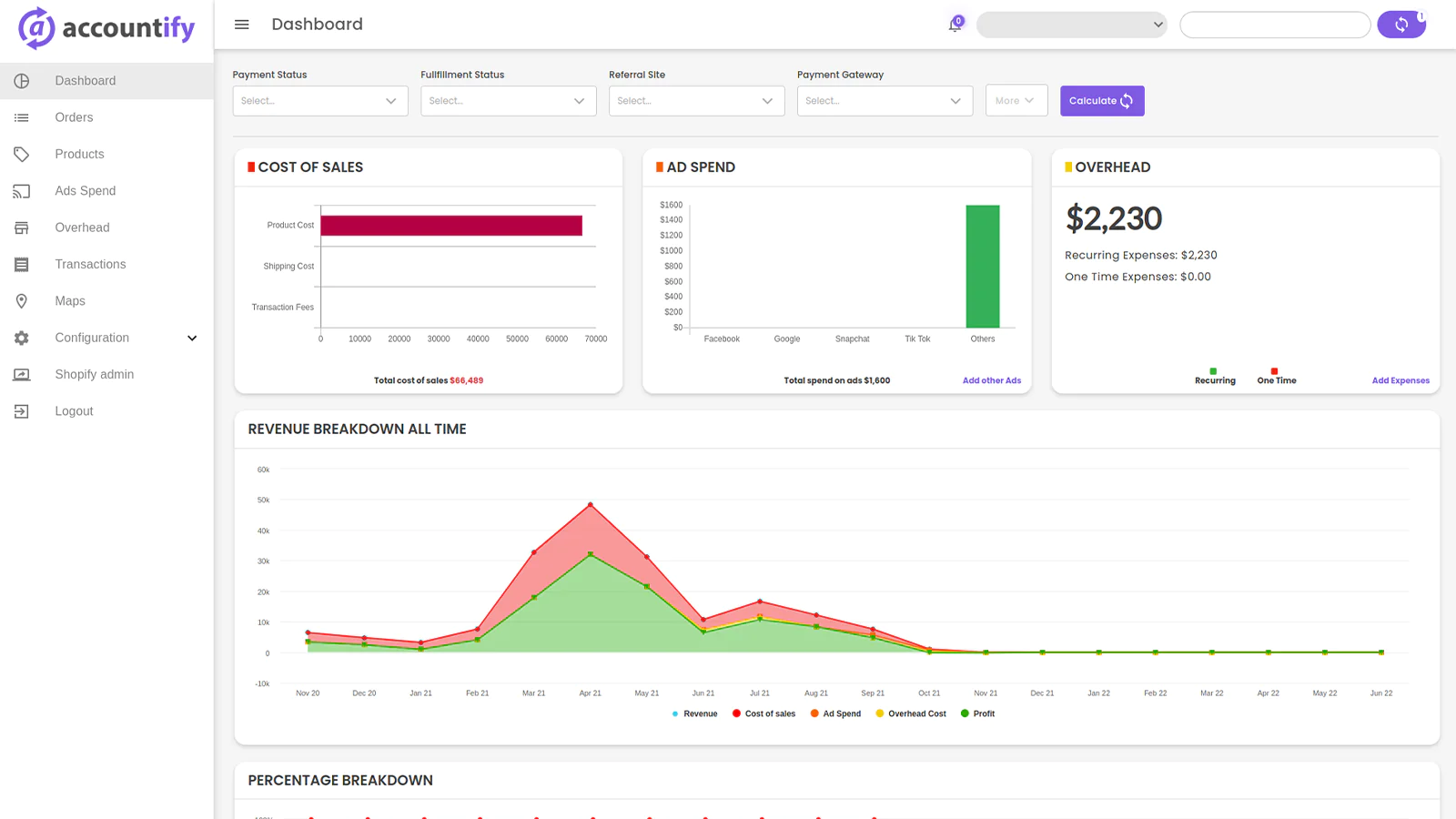Click the Logout door icon
Image resolution: width=1456 pixels, height=819 pixels.
click(22, 411)
